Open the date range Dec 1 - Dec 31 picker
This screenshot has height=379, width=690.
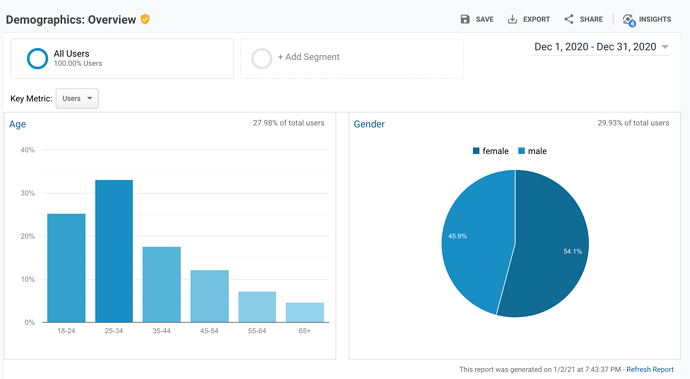click(x=601, y=47)
